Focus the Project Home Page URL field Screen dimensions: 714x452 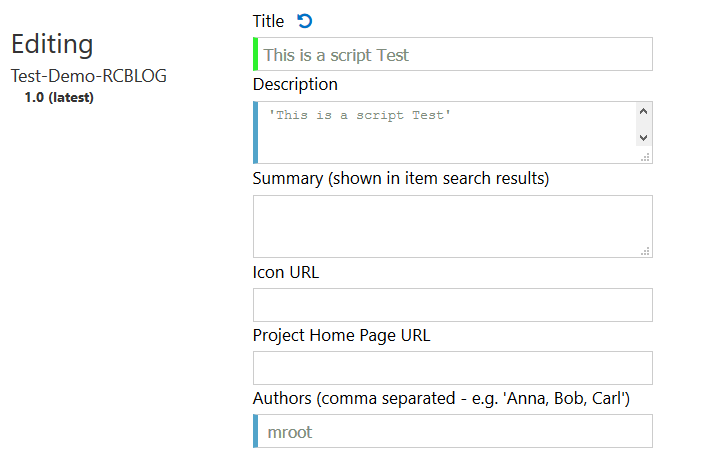point(452,368)
